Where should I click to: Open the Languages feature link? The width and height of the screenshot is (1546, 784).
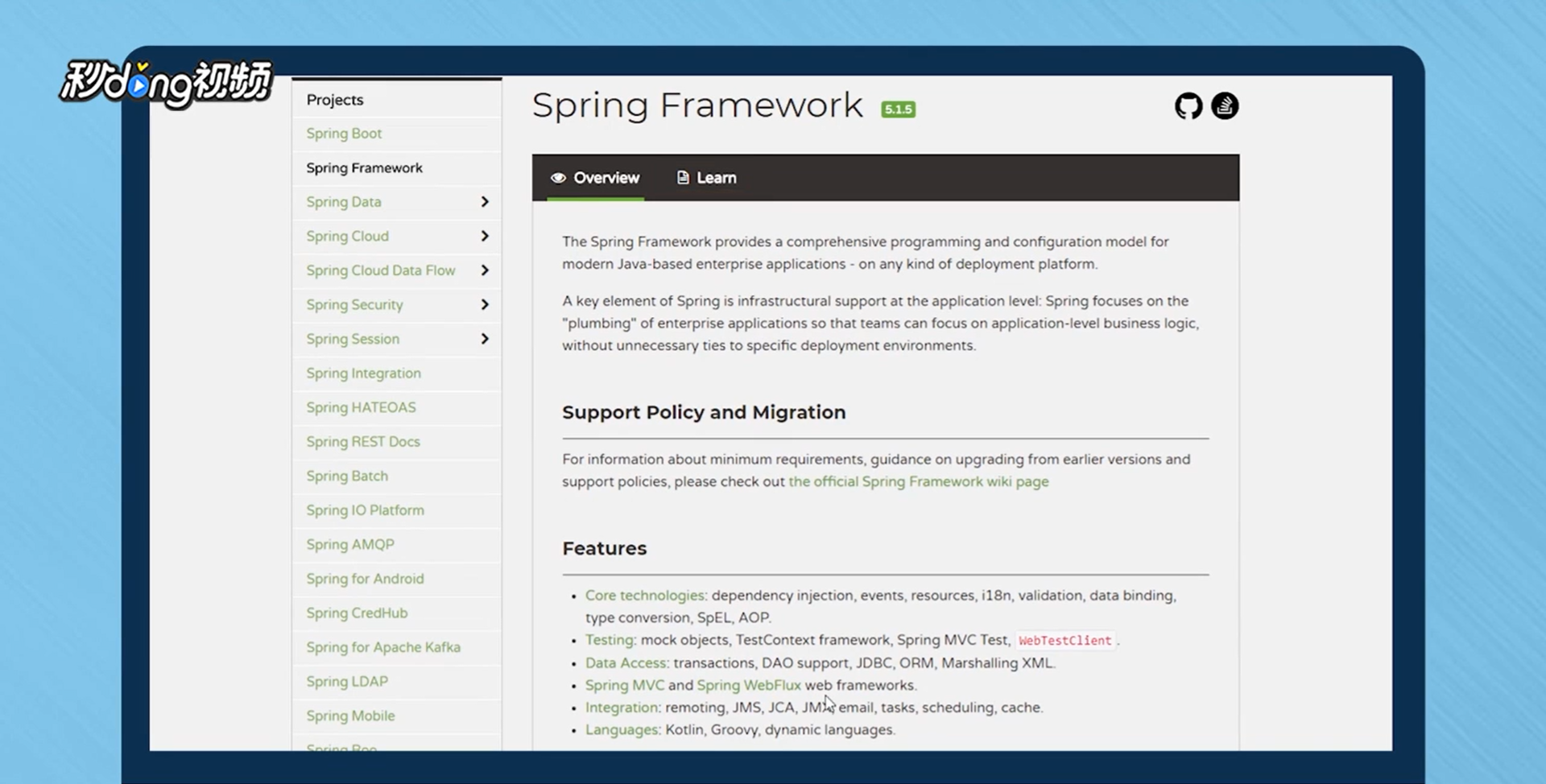(623, 730)
